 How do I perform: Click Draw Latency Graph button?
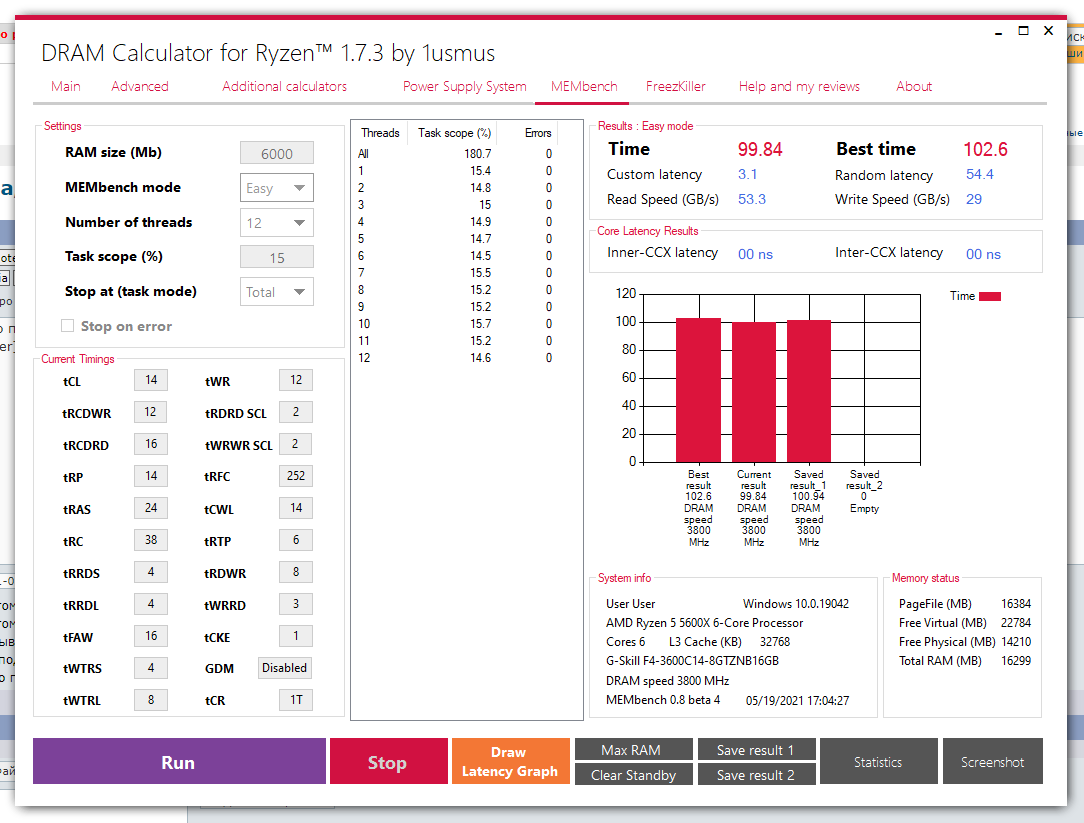pyautogui.click(x=510, y=761)
